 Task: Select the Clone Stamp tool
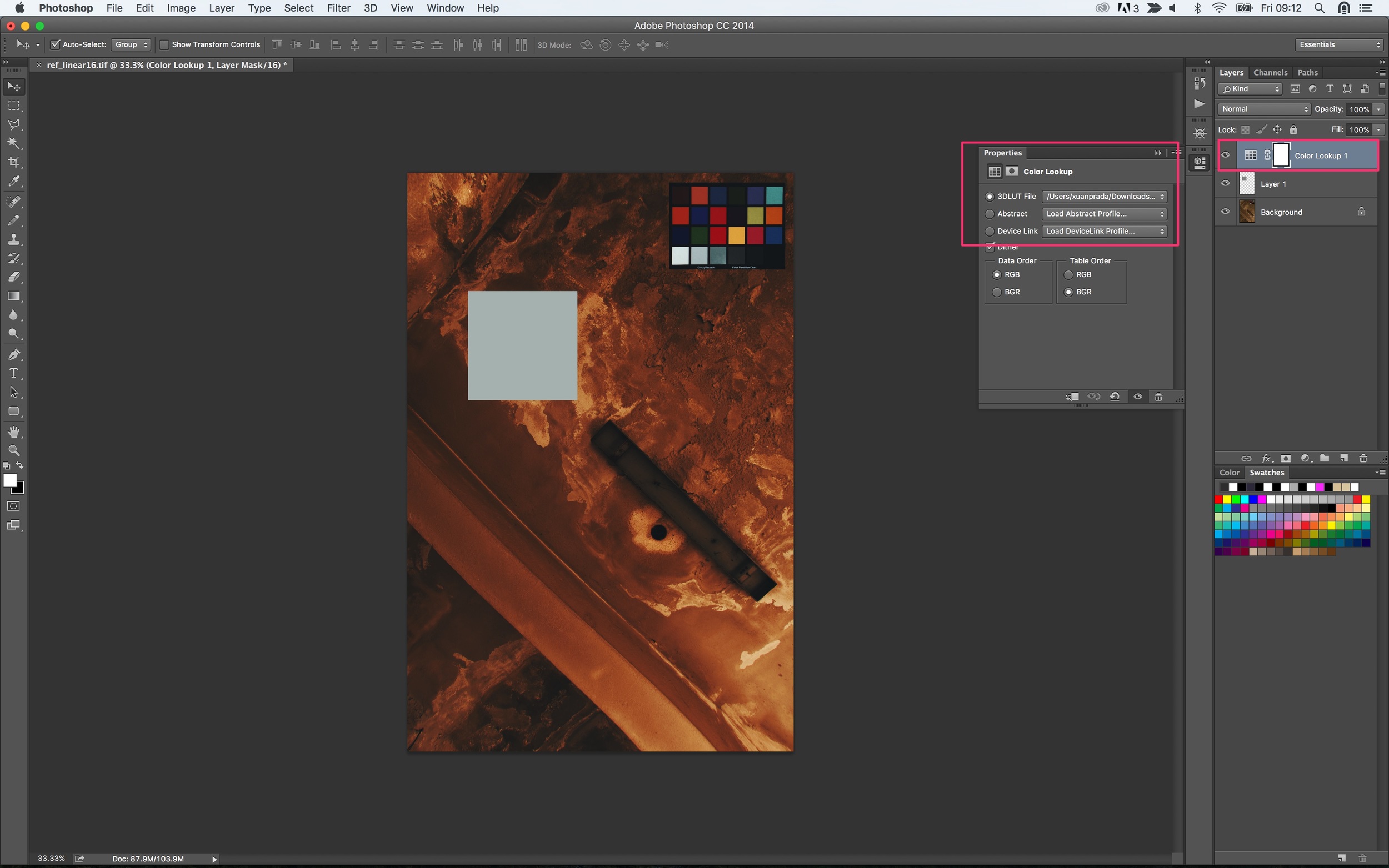click(14, 239)
